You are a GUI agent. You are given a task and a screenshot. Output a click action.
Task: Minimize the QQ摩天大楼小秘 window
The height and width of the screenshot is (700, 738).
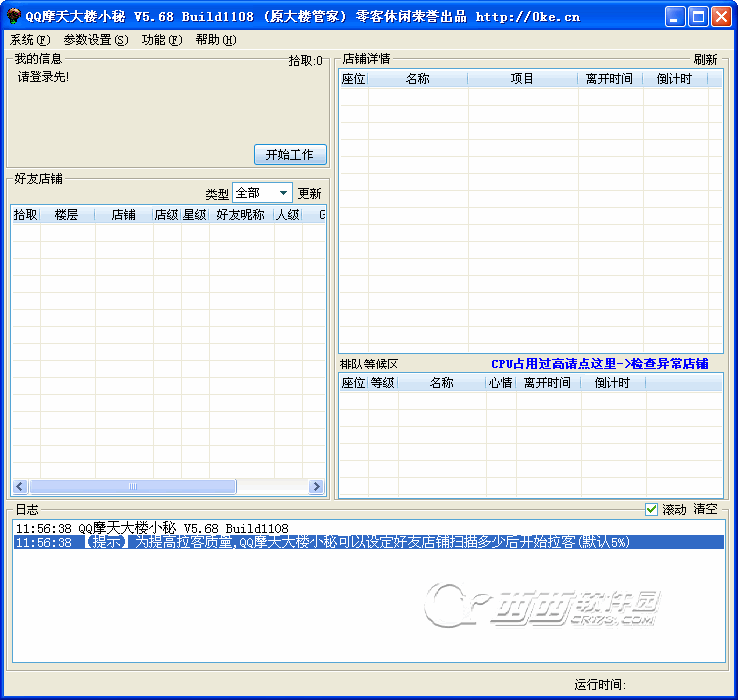(675, 16)
